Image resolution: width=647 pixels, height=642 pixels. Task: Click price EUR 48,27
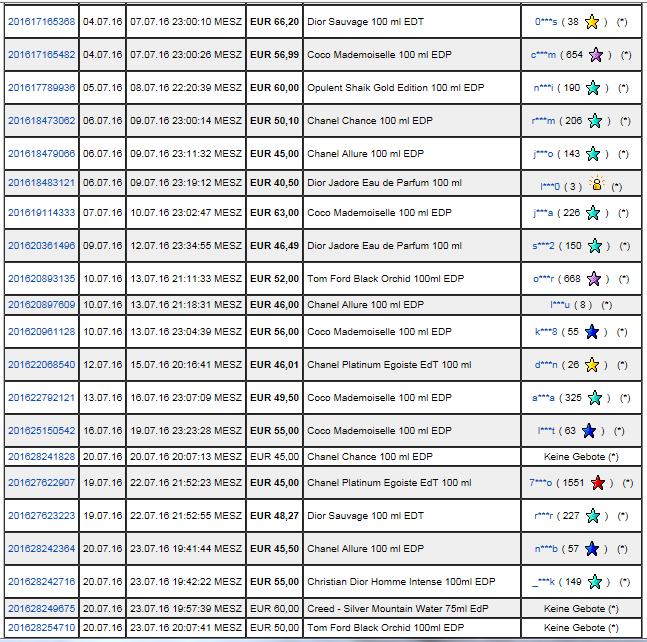tap(274, 515)
